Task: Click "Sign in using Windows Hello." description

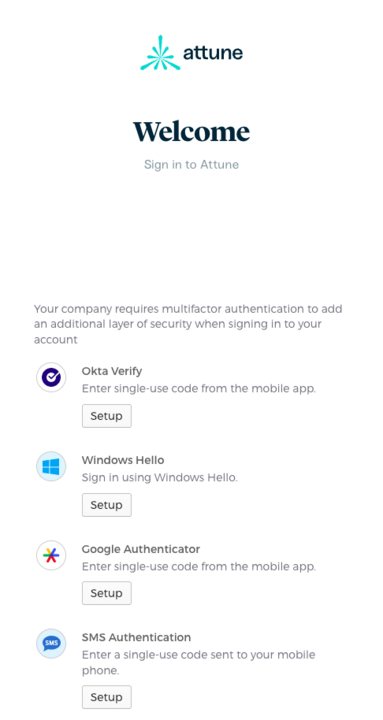Action: [160, 478]
